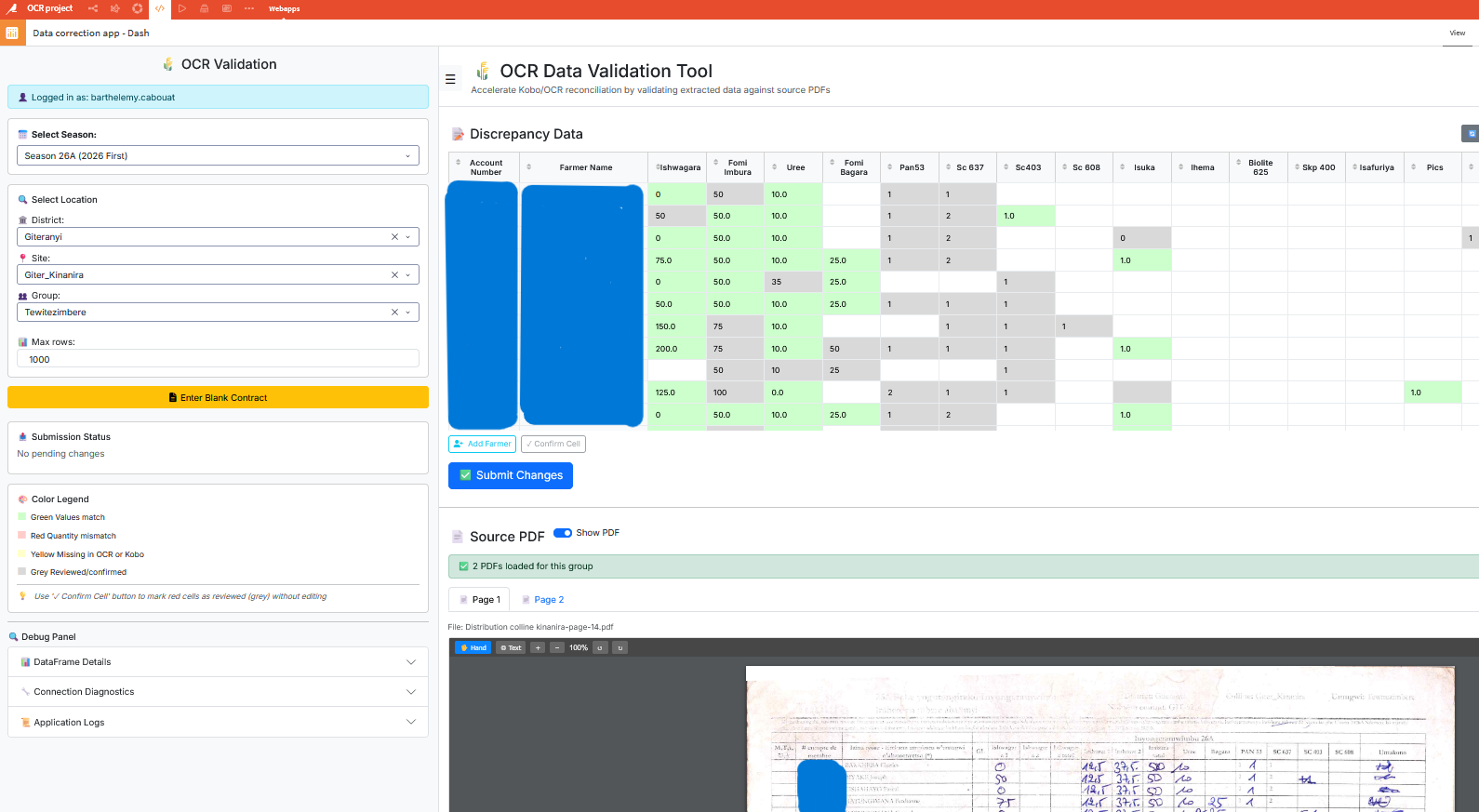
Task: Select the 200.0 Ishwagara cell
Action: (676, 349)
